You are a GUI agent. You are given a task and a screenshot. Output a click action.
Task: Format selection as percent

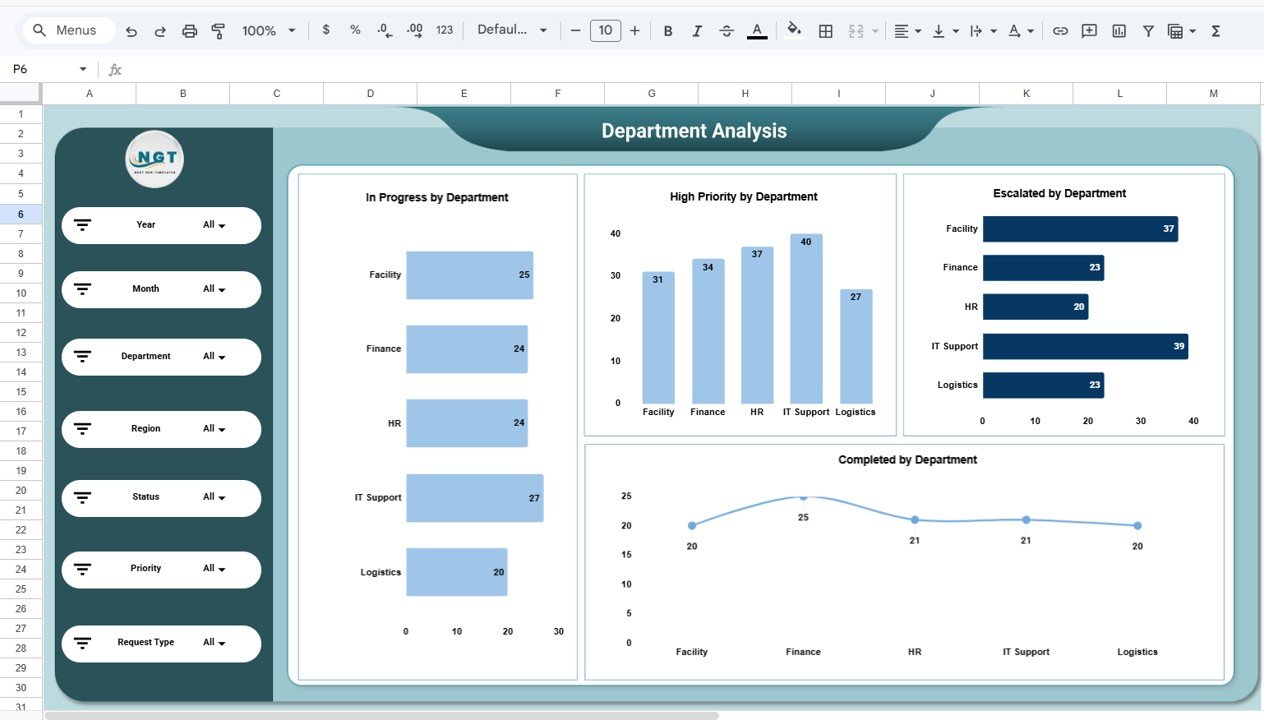(354, 30)
